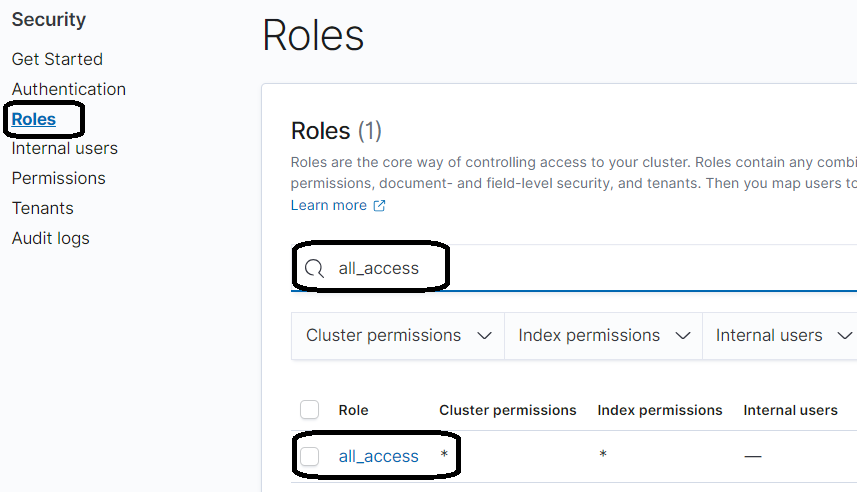Screen dimensions: 857x492
Task: Expand the Cluster permissions filter dropdown
Action: [x=398, y=336]
